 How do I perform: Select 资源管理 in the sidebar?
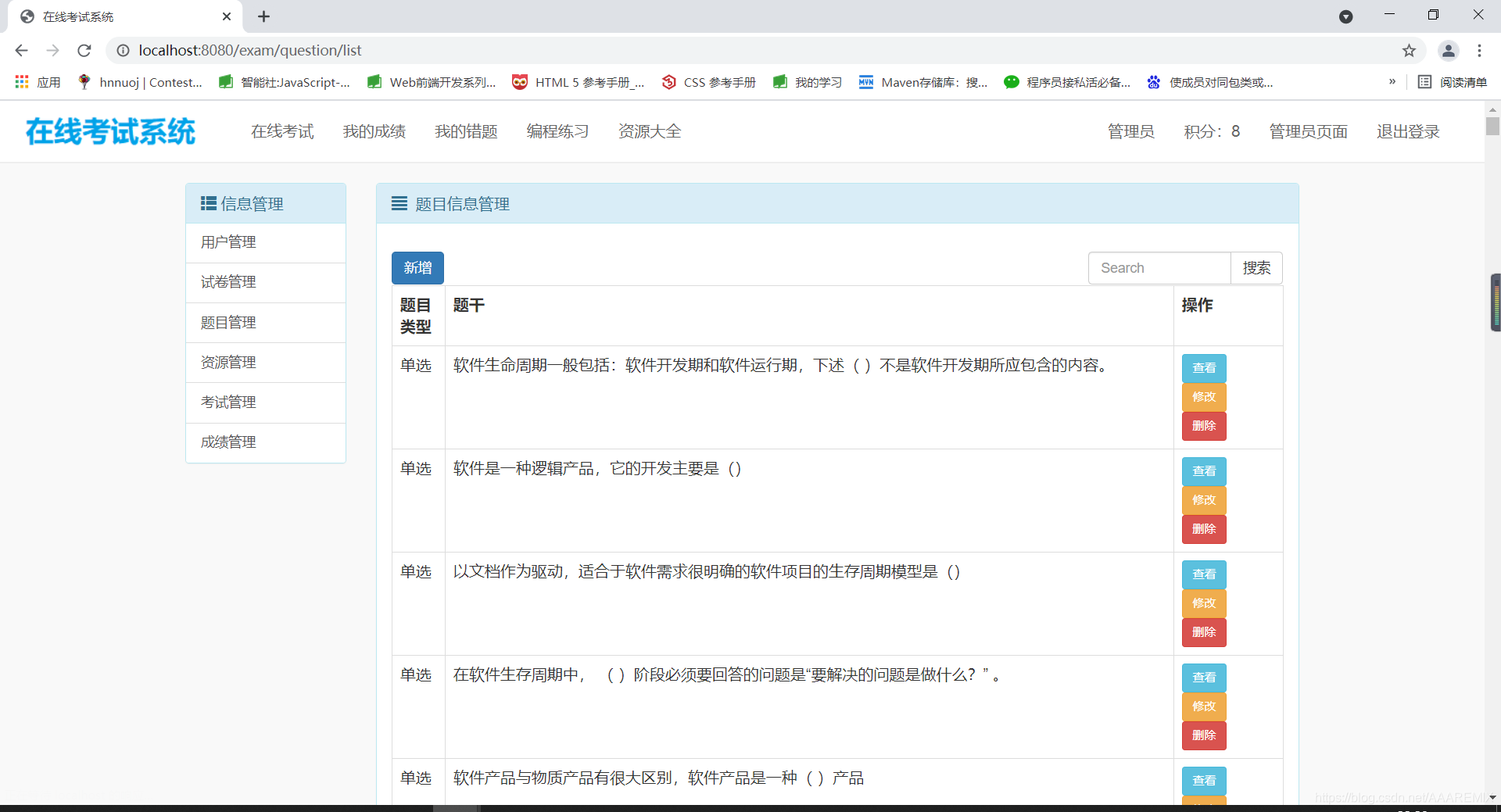[x=266, y=363]
